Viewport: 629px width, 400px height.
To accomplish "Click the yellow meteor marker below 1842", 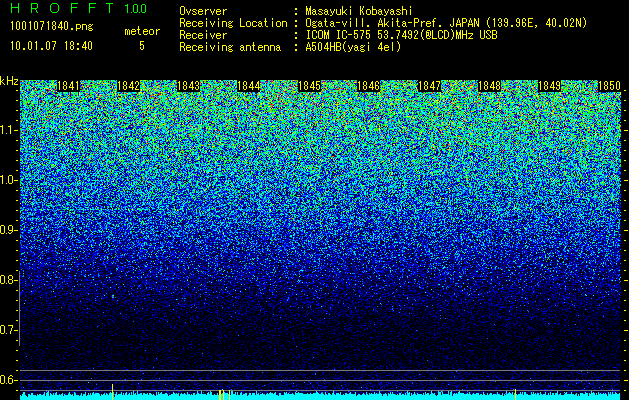I will click(112, 391).
